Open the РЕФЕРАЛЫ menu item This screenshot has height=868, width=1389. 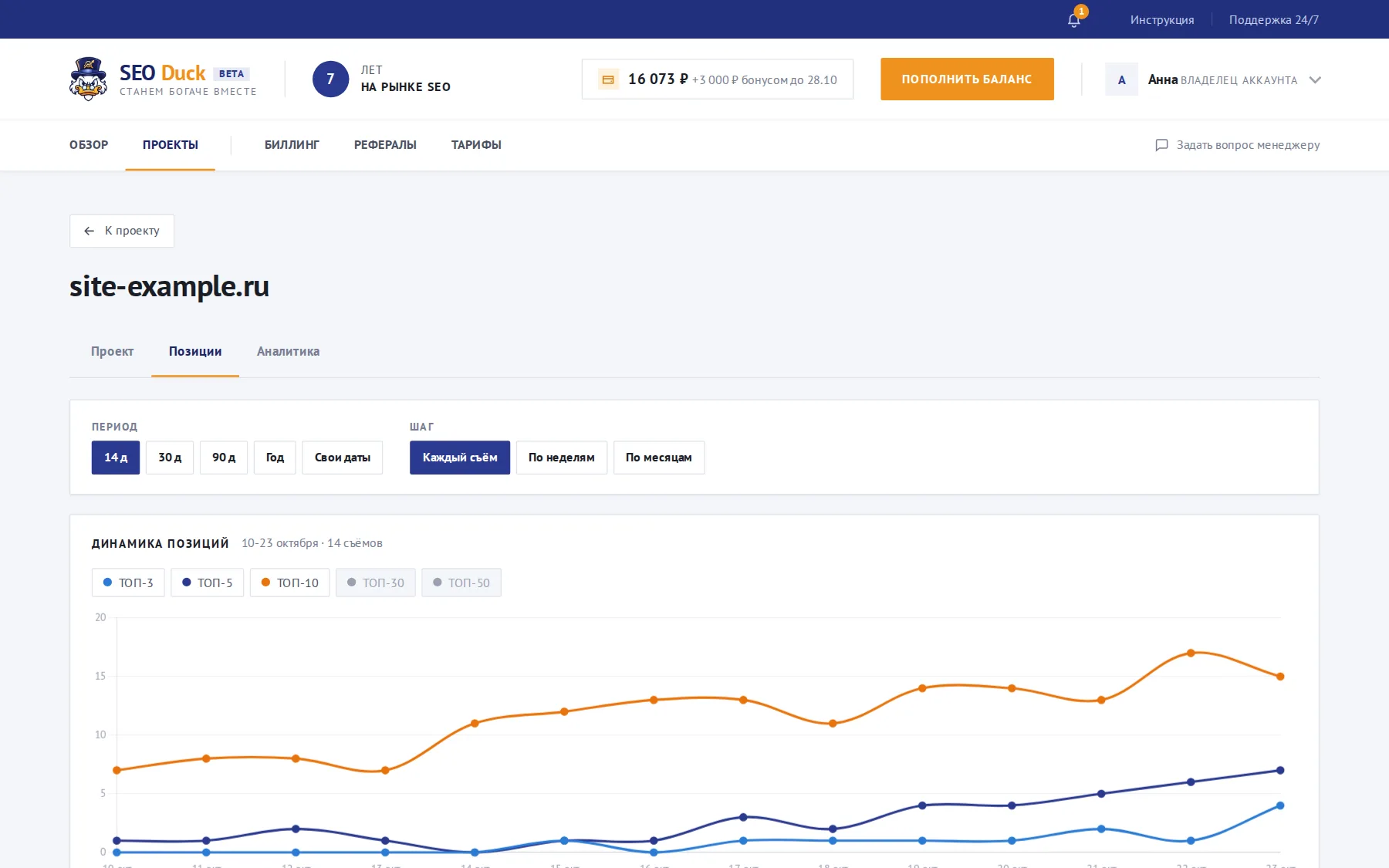click(385, 145)
